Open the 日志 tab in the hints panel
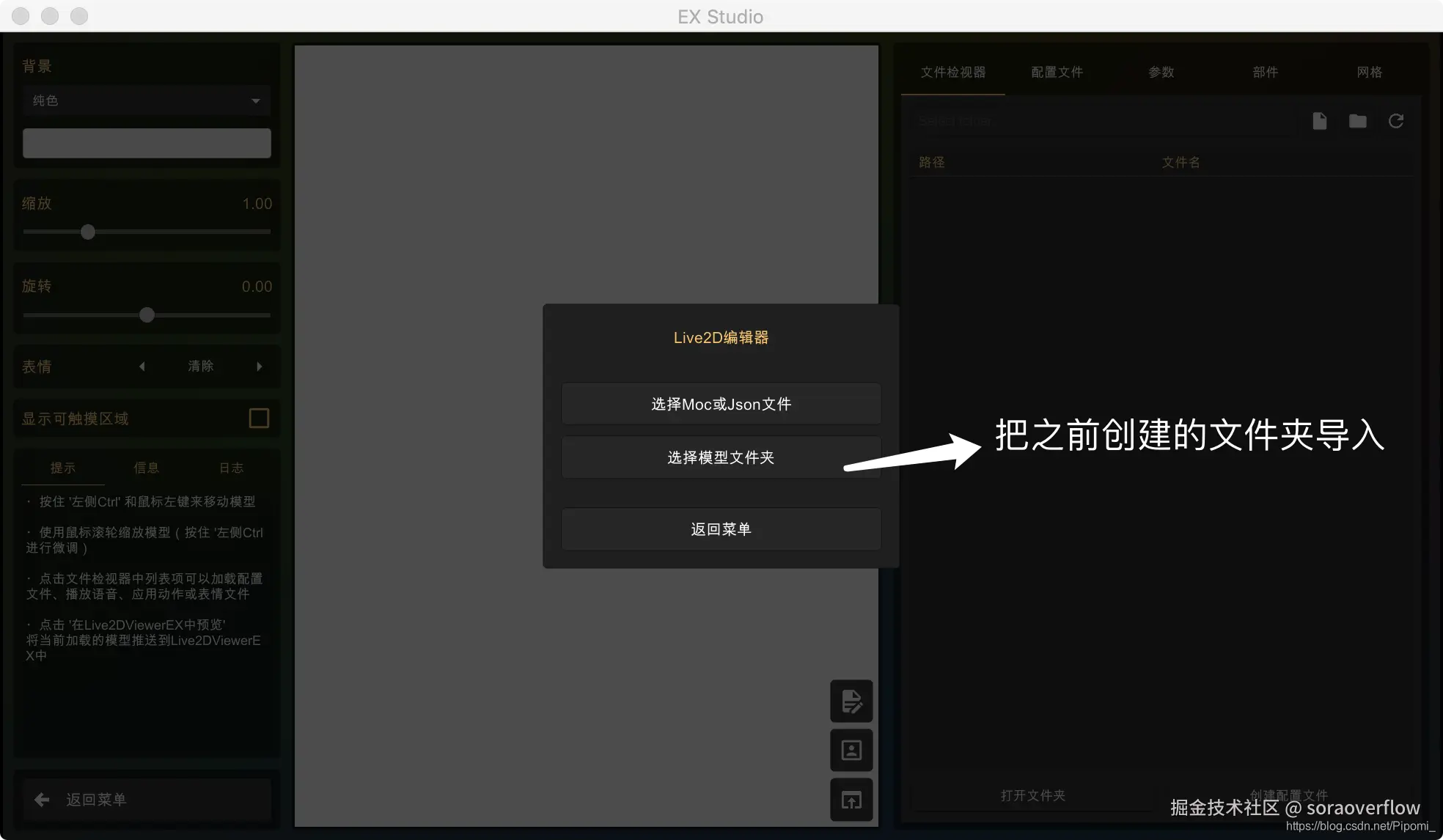 (230, 467)
